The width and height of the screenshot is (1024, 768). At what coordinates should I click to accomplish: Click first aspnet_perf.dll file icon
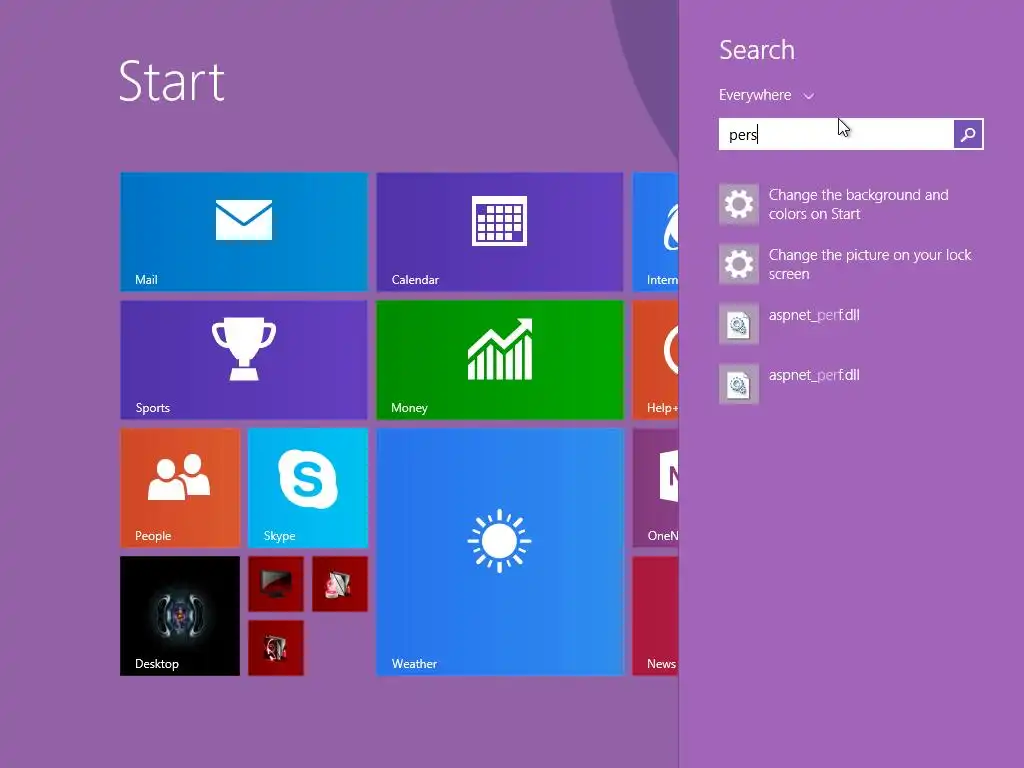(739, 325)
